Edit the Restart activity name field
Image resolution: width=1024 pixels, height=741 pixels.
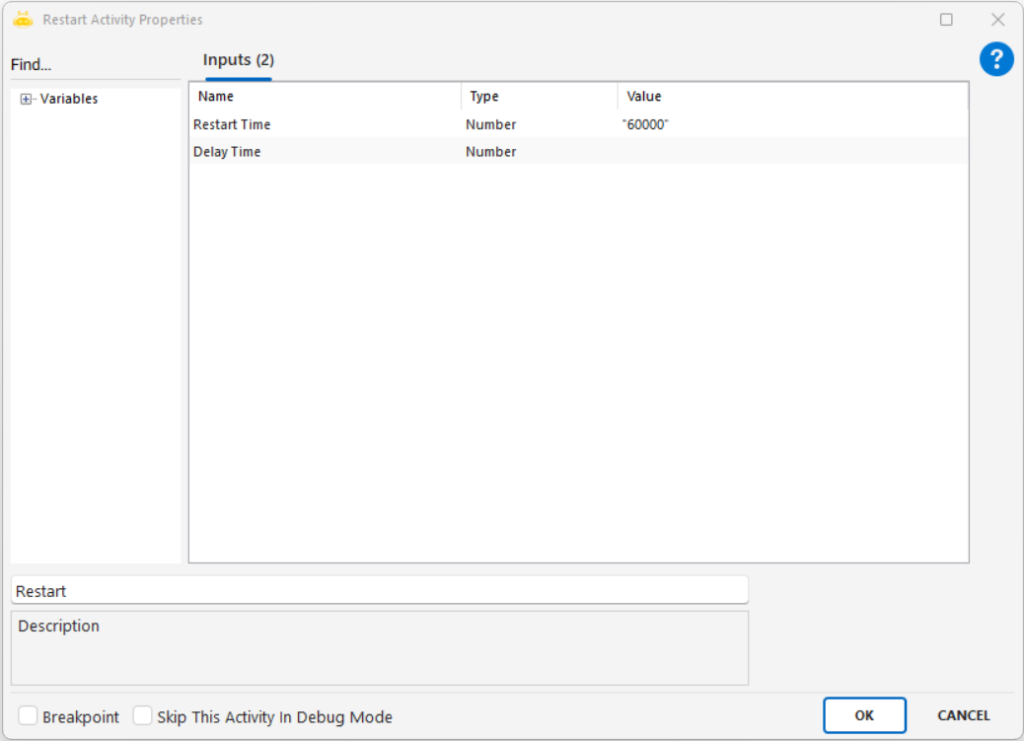[379, 591]
